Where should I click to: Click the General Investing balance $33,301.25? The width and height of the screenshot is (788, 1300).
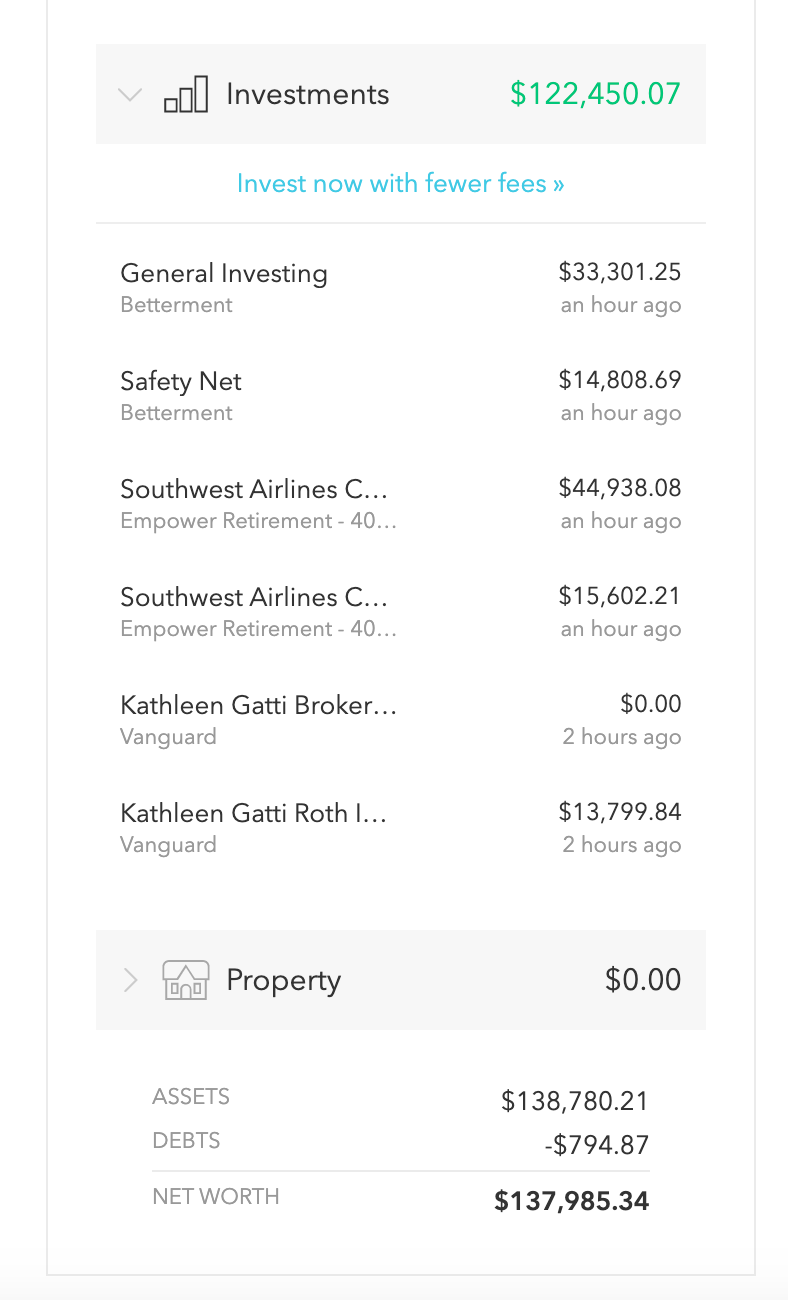point(620,272)
